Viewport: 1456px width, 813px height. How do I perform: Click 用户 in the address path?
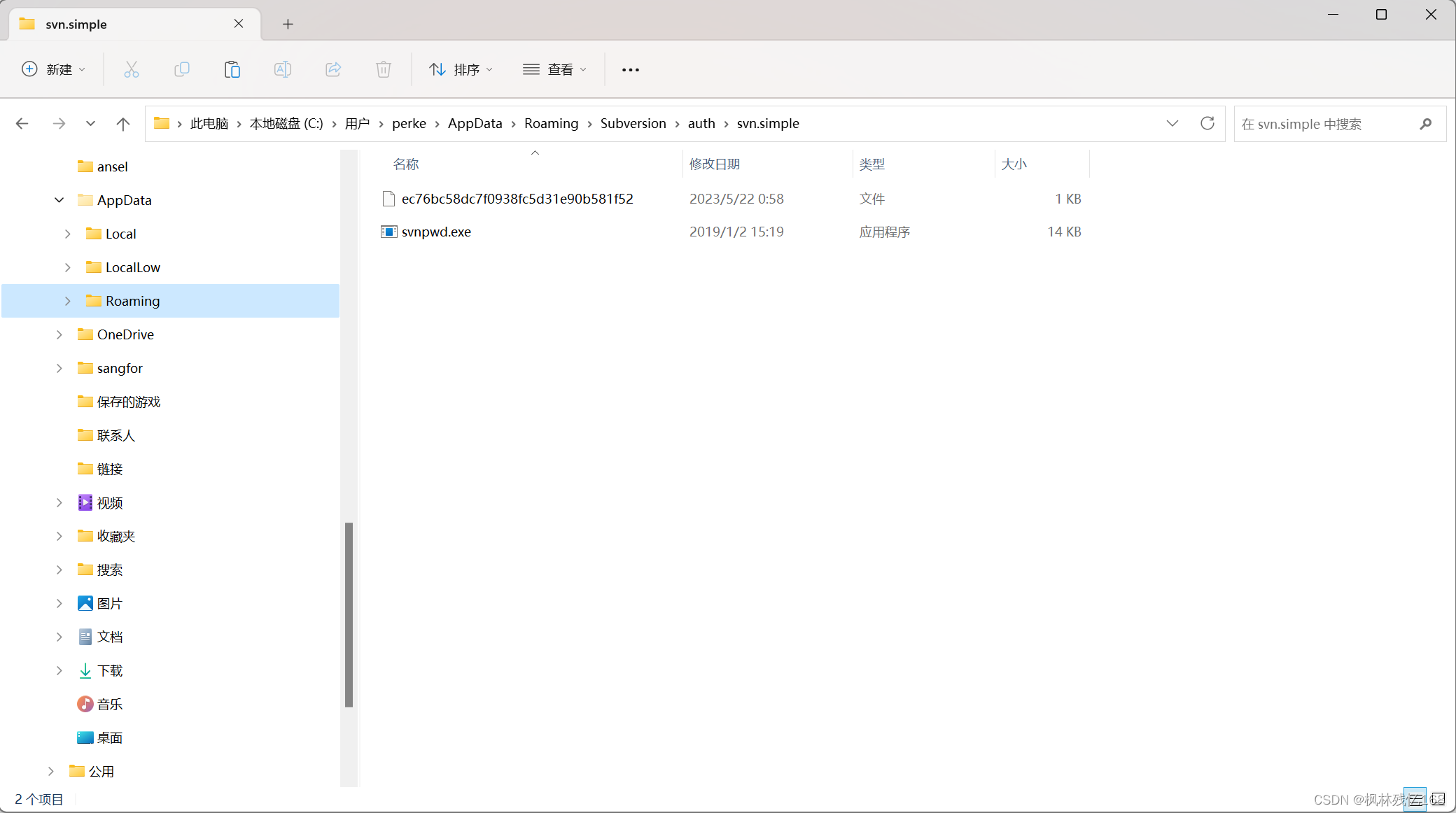point(358,123)
